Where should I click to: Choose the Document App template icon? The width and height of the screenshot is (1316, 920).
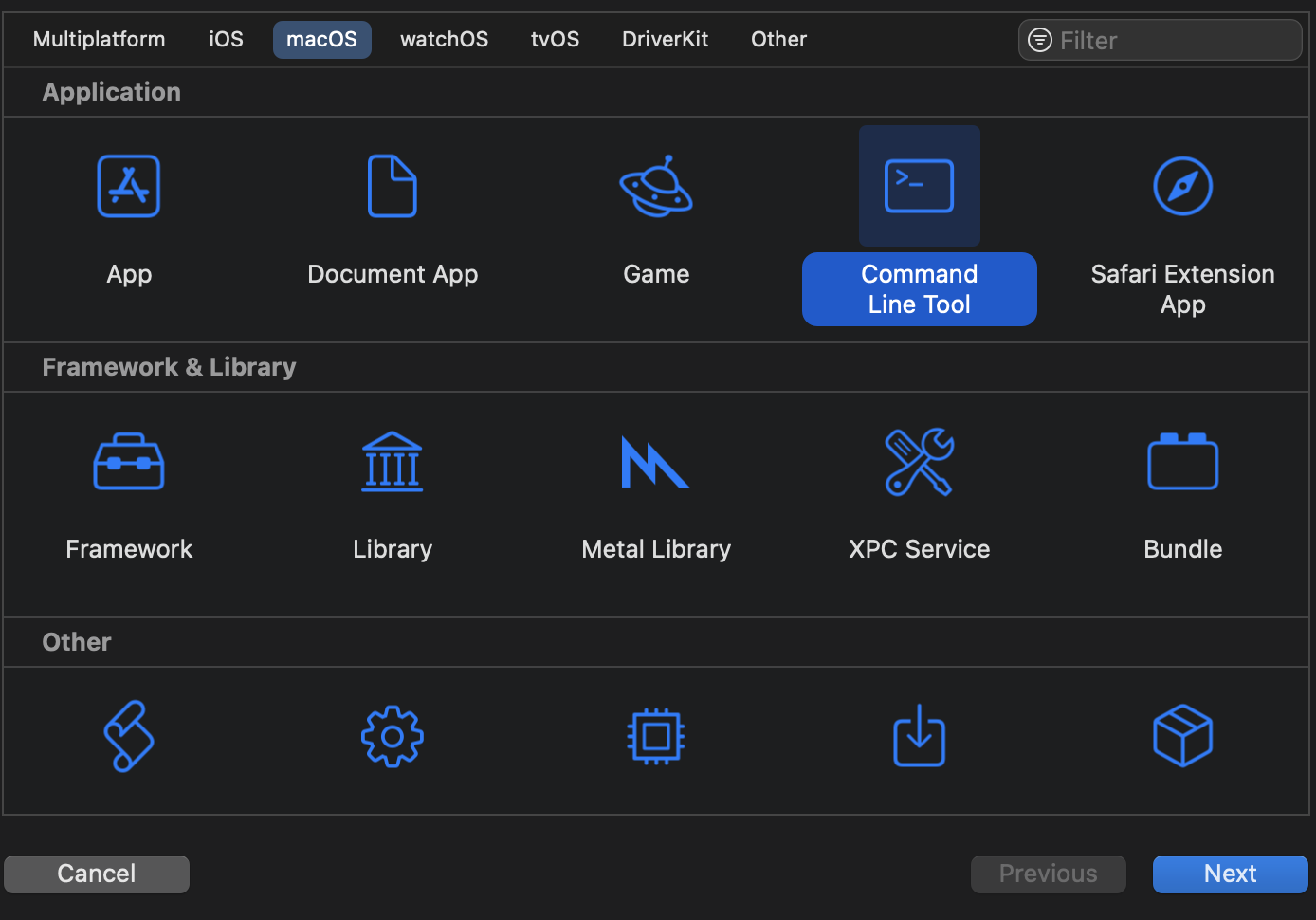click(393, 186)
